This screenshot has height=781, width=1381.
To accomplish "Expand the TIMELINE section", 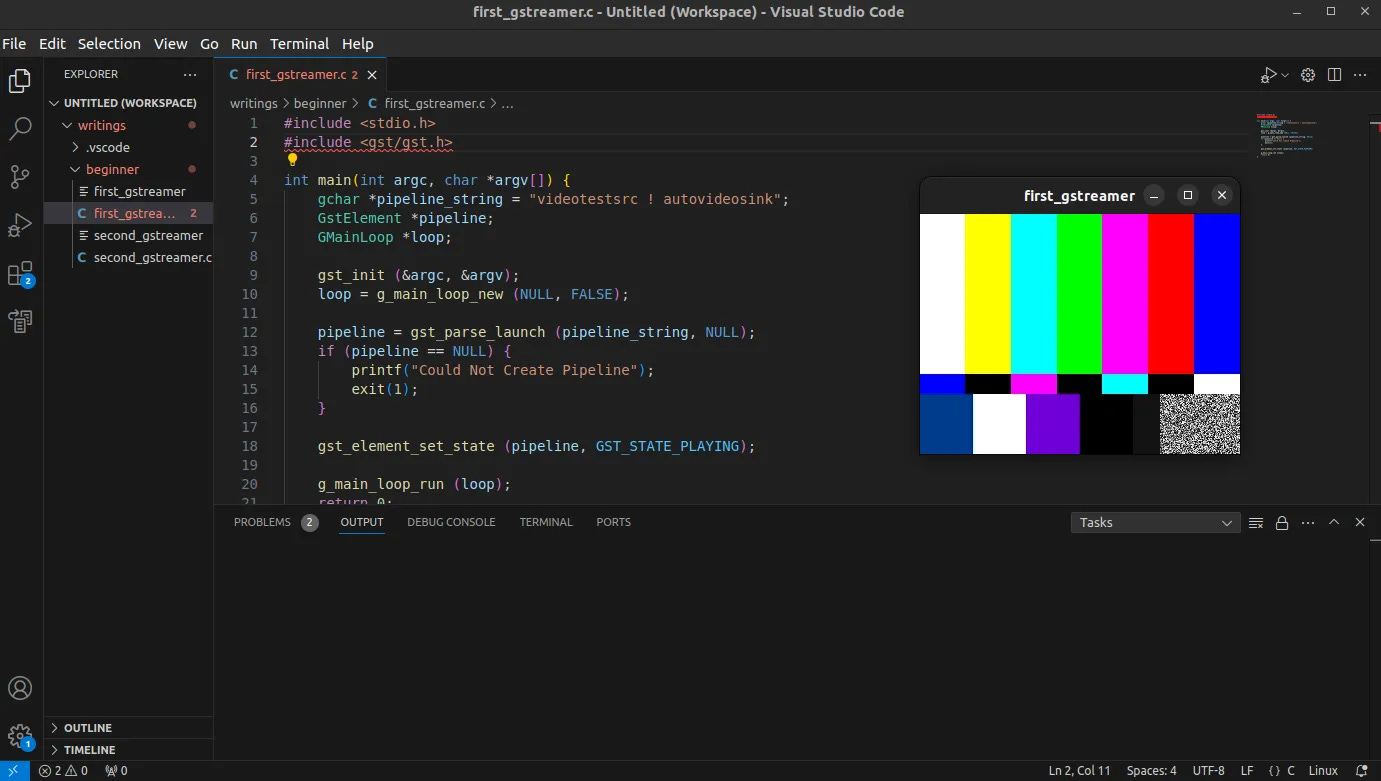I will tap(129, 750).
